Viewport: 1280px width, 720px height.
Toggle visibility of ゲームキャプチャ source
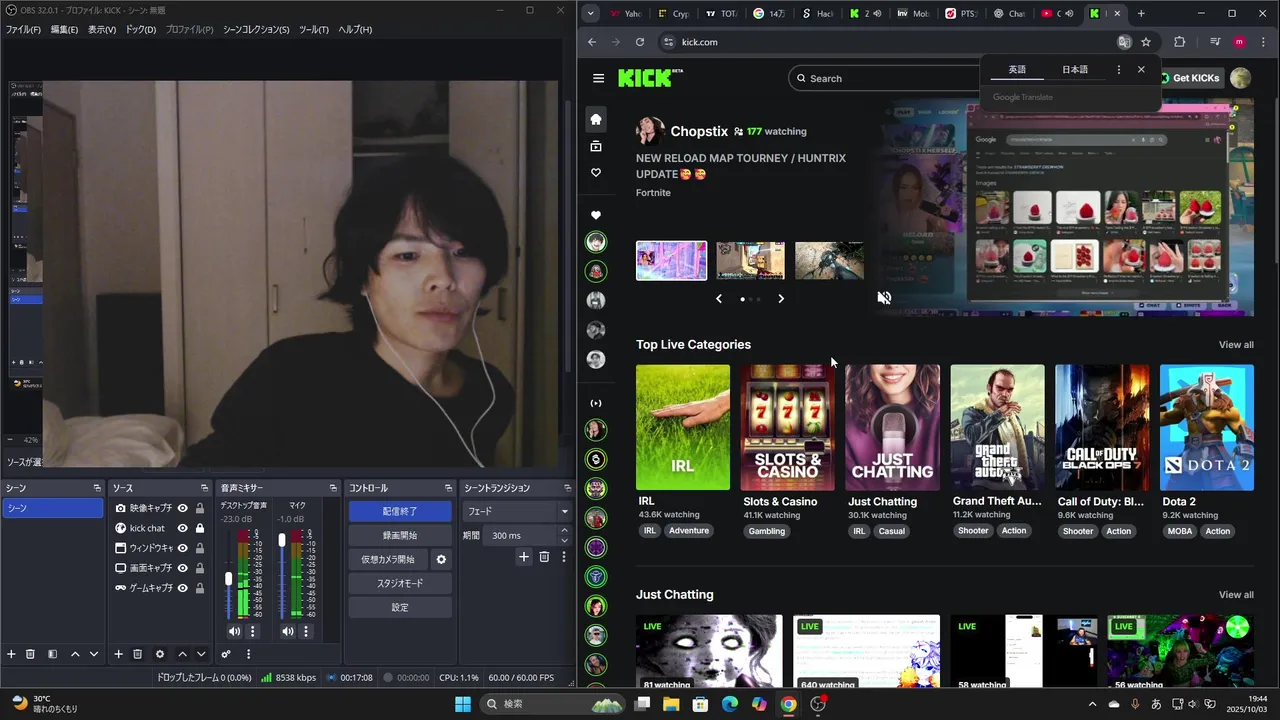183,588
